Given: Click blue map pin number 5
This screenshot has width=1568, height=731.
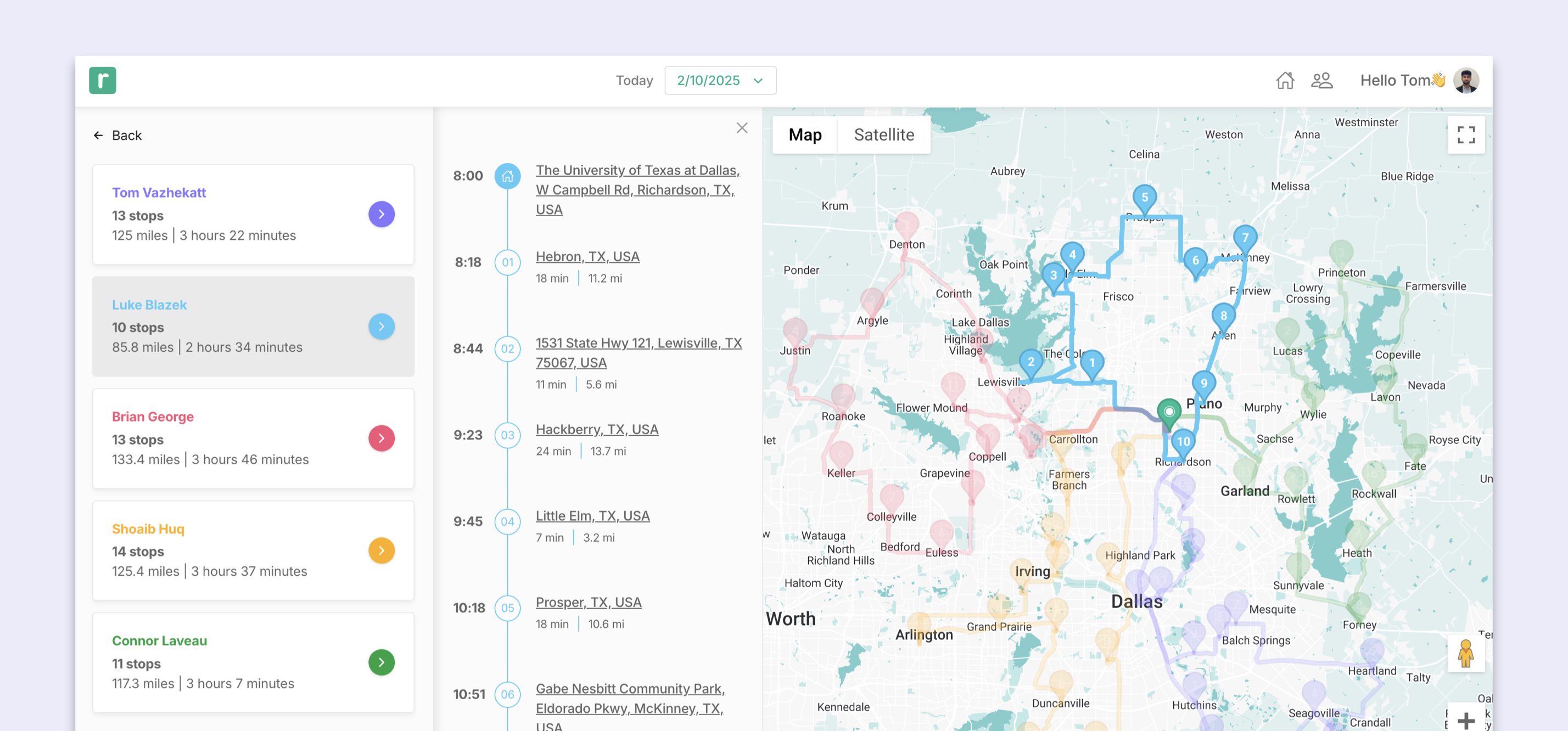Looking at the screenshot, I should pyautogui.click(x=1144, y=199).
